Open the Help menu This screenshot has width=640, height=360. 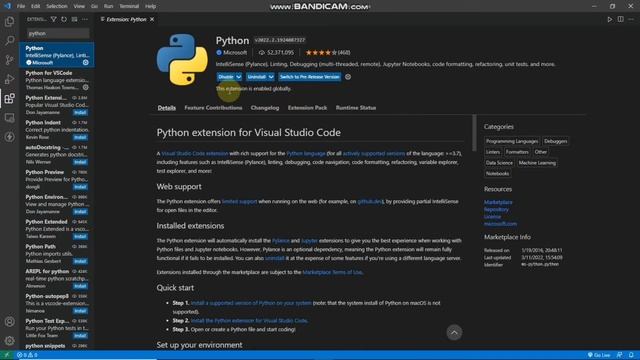pos(151,6)
